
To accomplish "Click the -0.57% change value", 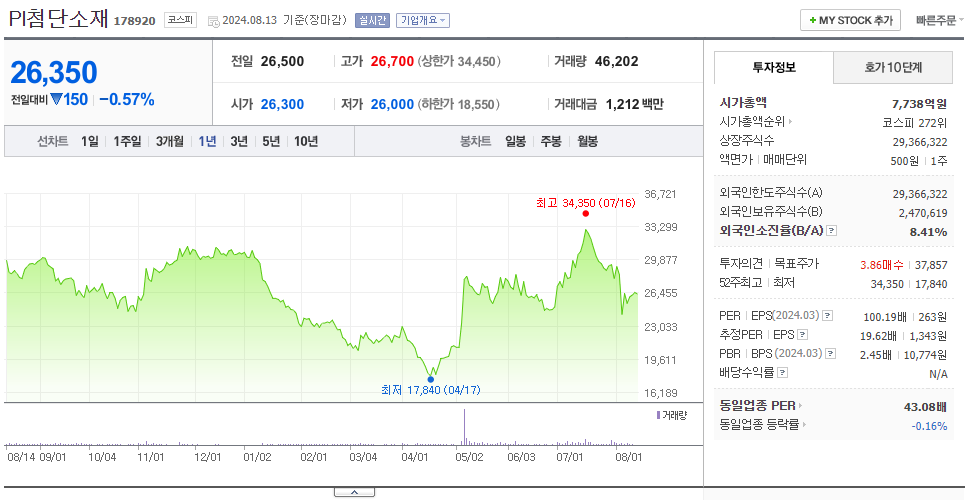I will (127, 99).
